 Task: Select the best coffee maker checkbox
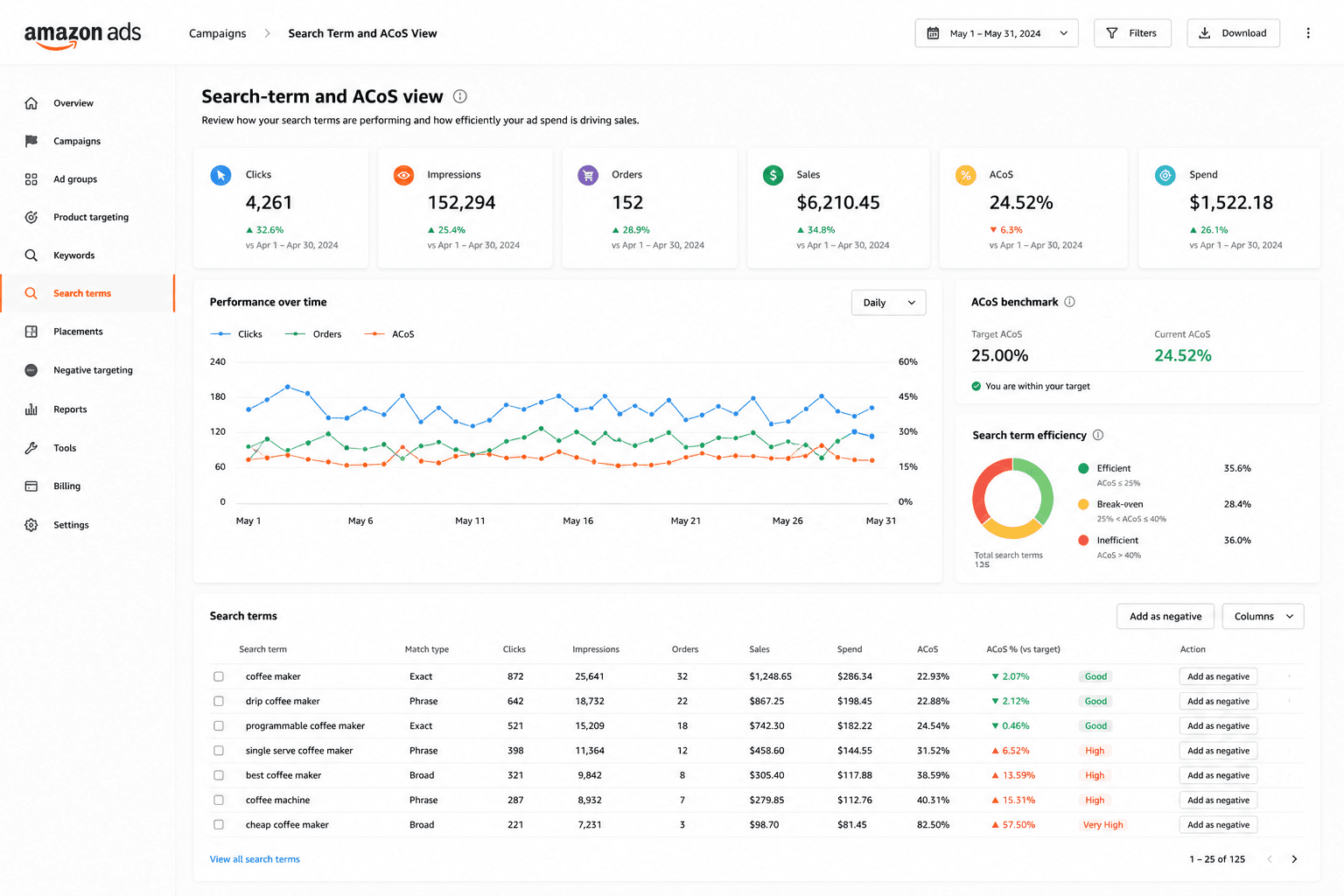click(219, 775)
